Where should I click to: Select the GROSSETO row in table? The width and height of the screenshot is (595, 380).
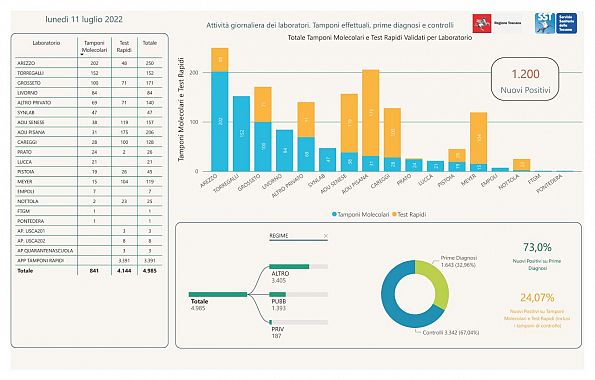(x=89, y=83)
